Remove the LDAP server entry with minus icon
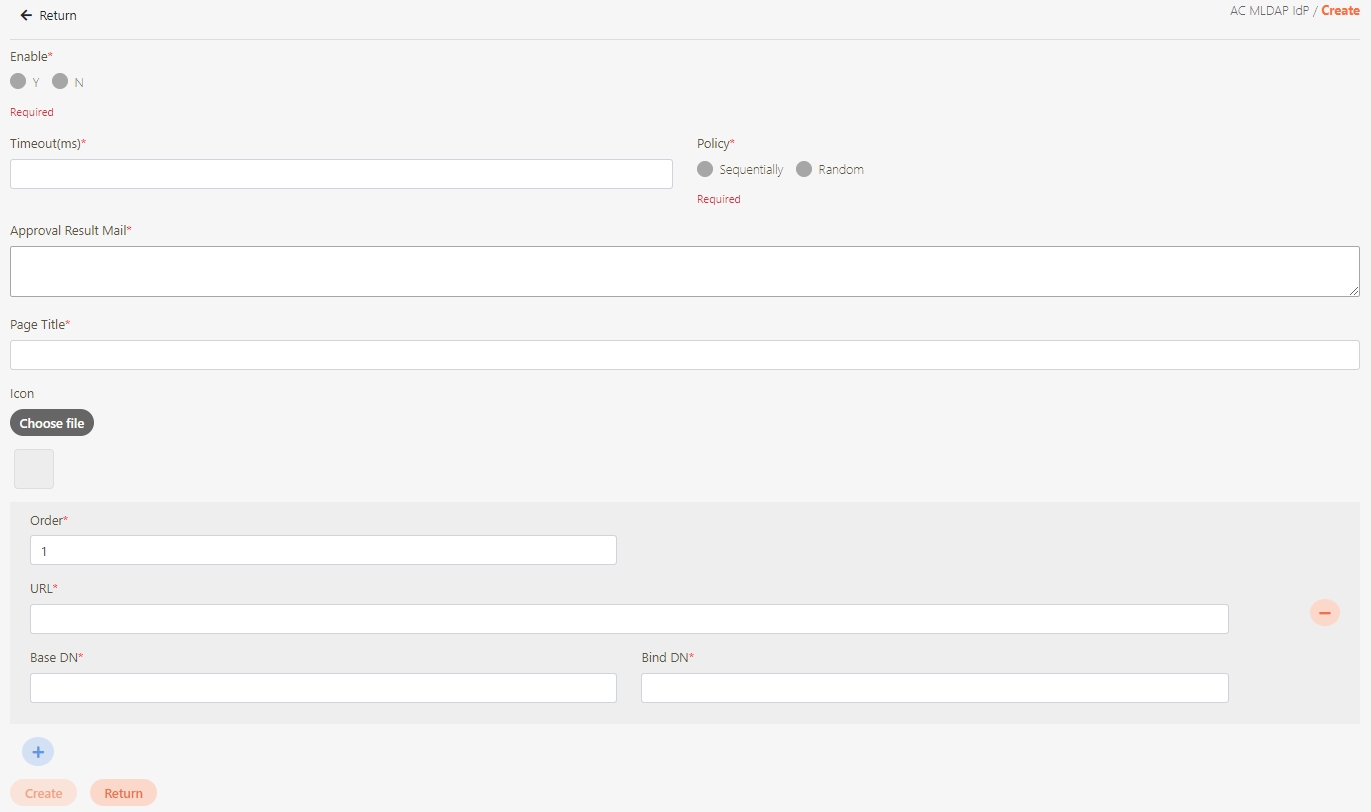Screen dimensions: 1371x812 (1324, 612)
